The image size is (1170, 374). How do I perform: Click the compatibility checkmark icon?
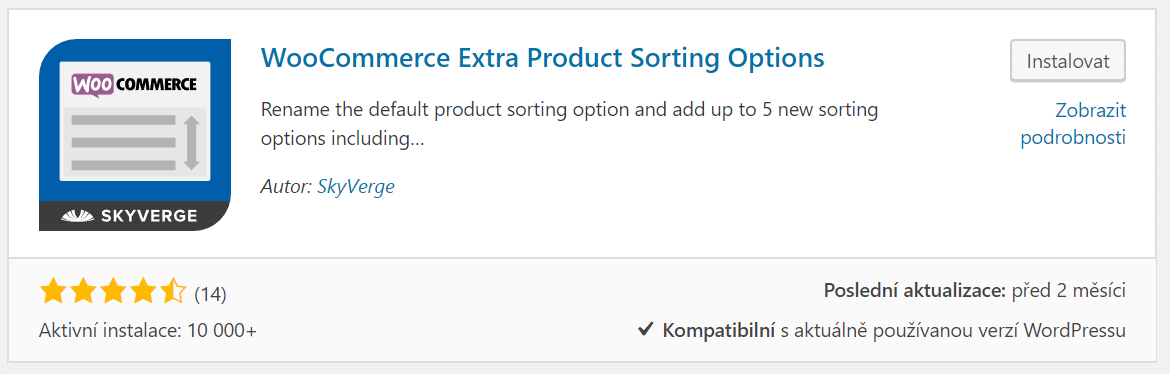(x=646, y=328)
